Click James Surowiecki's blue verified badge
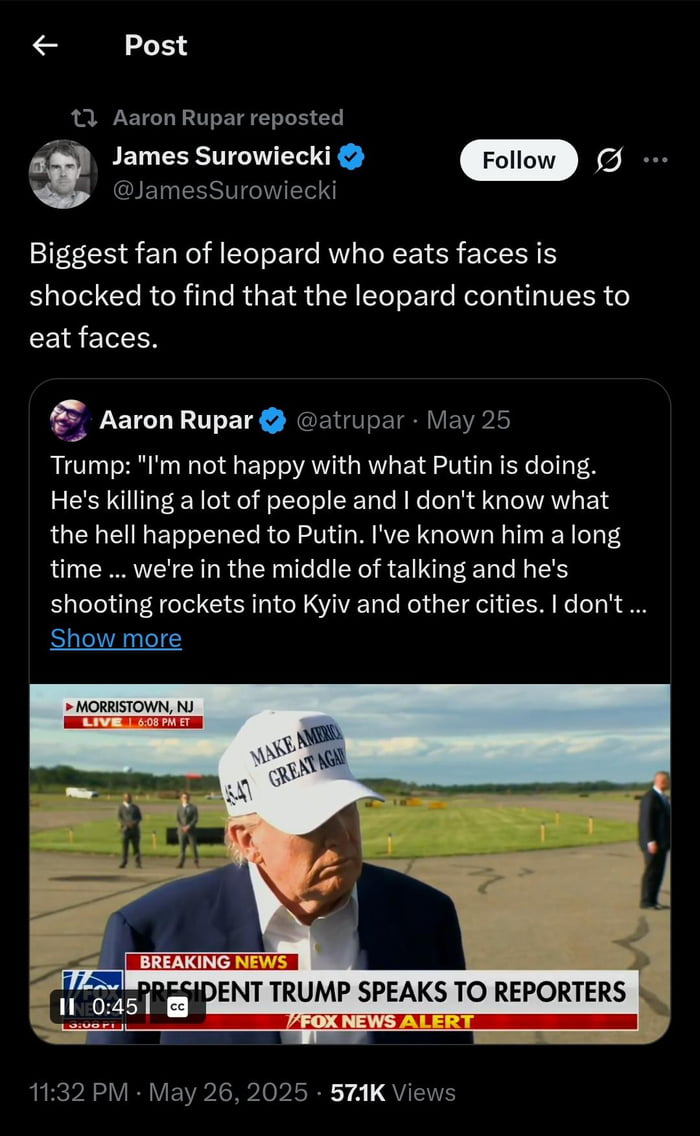This screenshot has width=700, height=1136. coord(349,155)
